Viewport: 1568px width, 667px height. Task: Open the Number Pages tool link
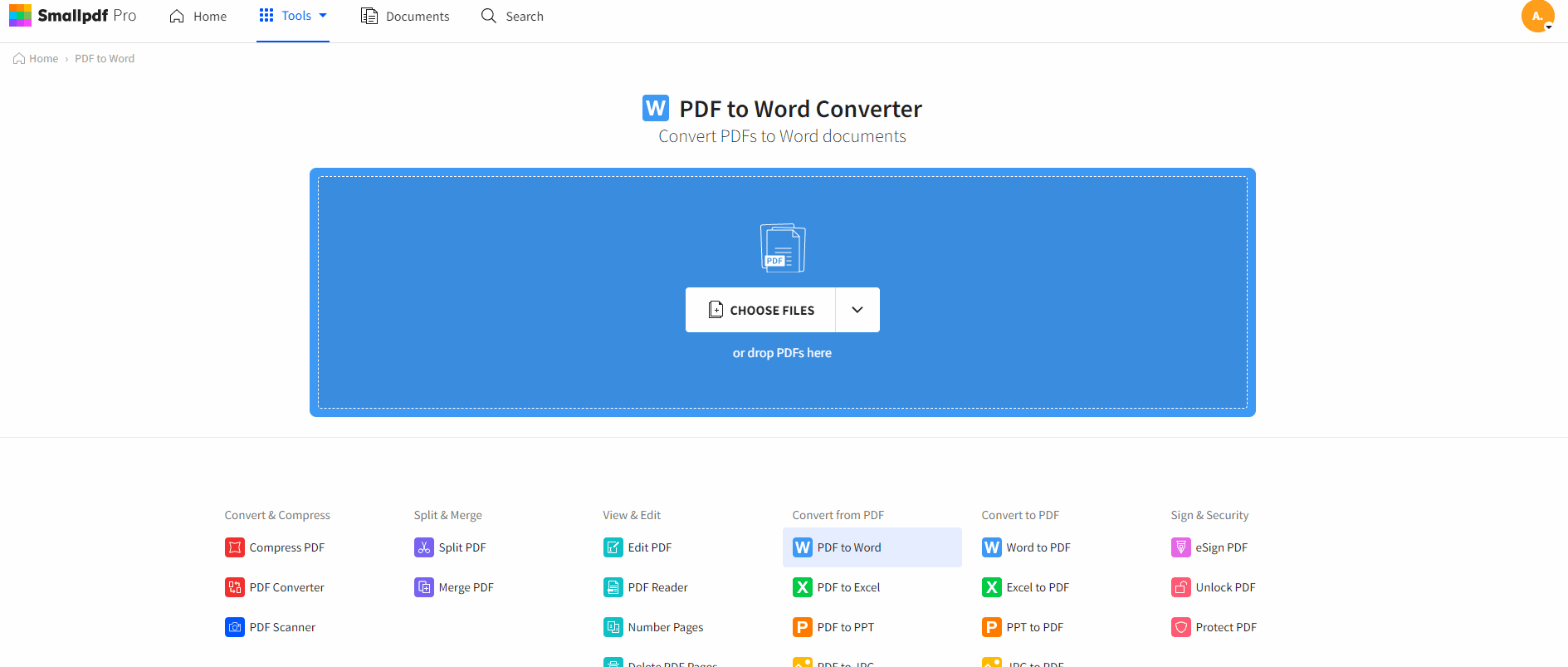click(666, 627)
